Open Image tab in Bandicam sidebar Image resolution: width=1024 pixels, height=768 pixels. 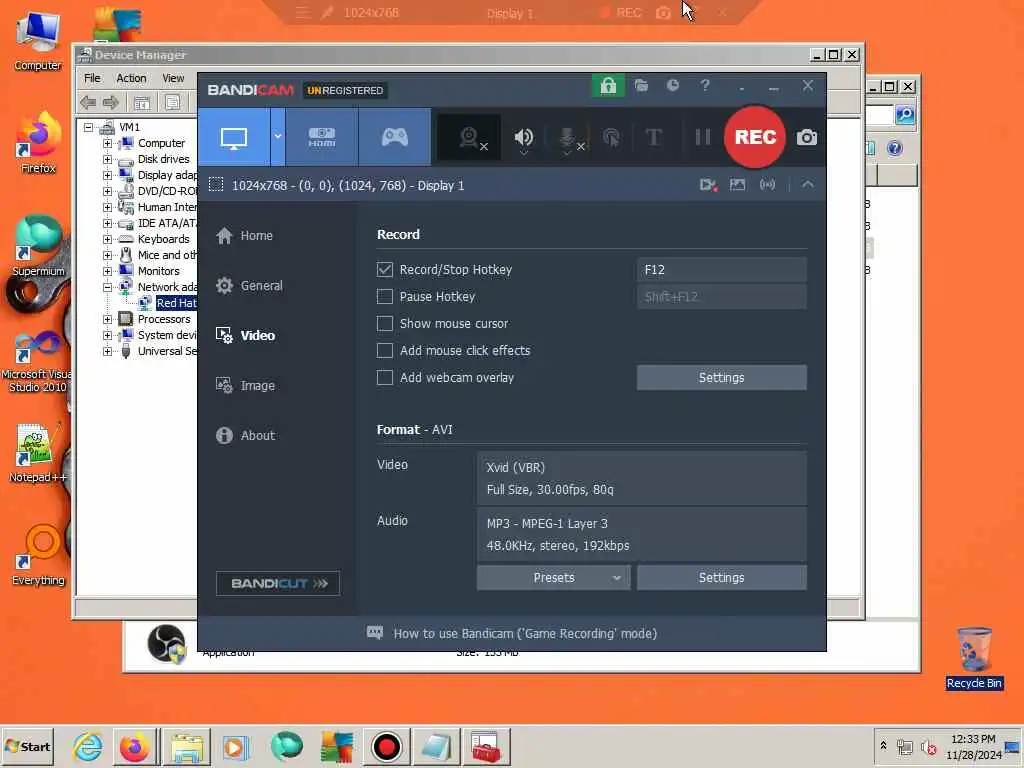245,386
